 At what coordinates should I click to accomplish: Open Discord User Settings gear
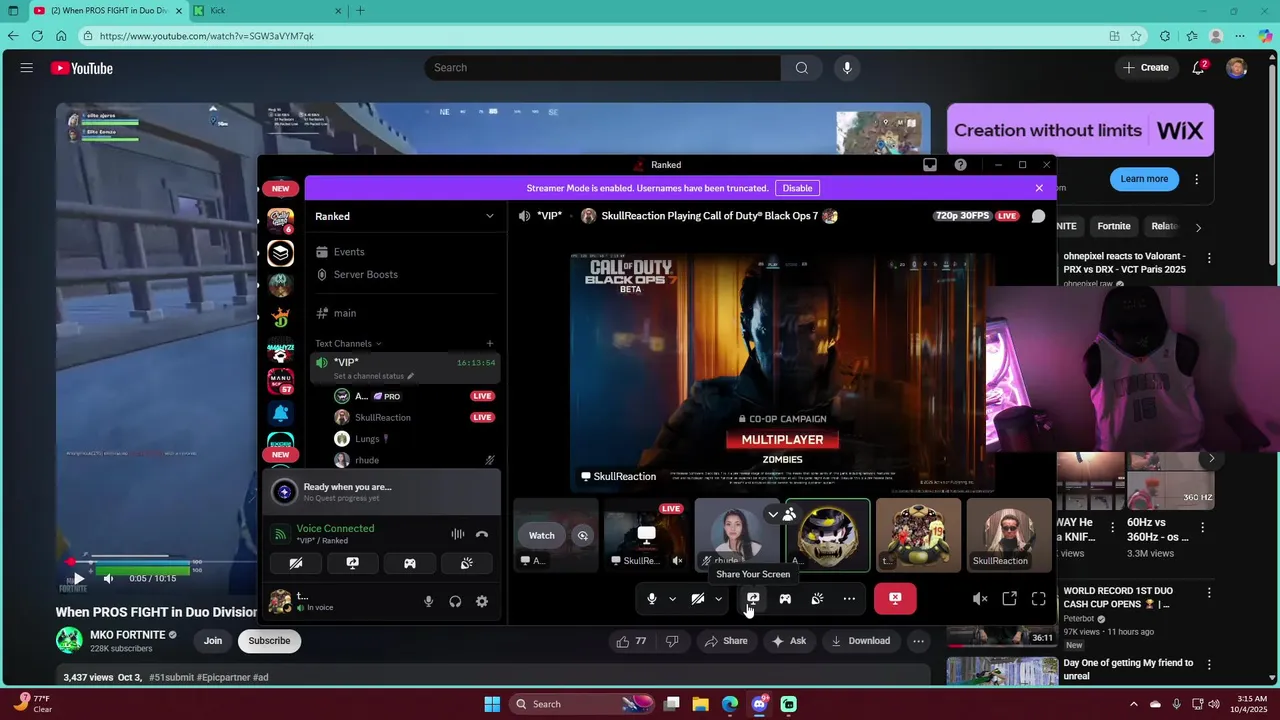coord(482,601)
